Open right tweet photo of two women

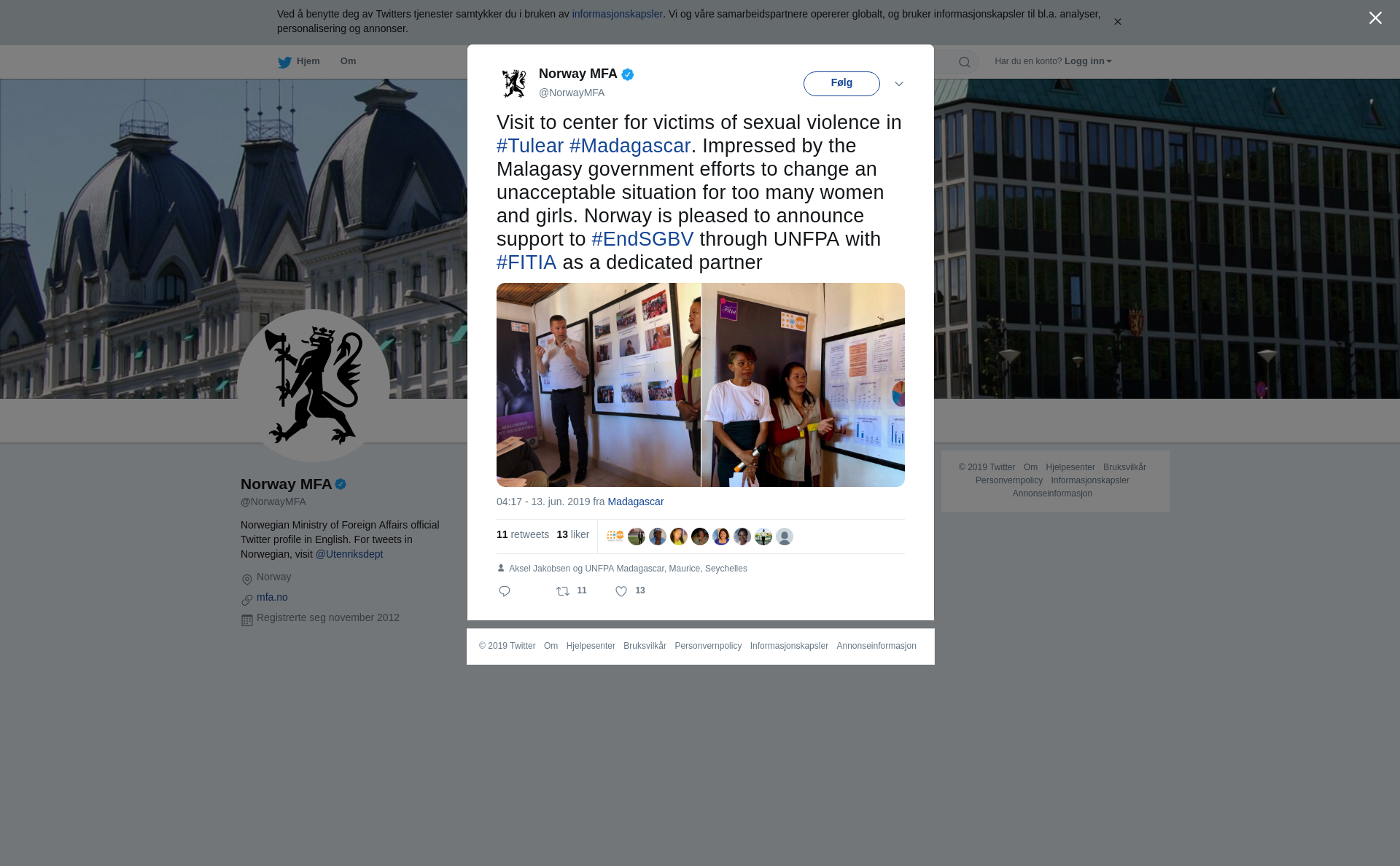coord(803,385)
